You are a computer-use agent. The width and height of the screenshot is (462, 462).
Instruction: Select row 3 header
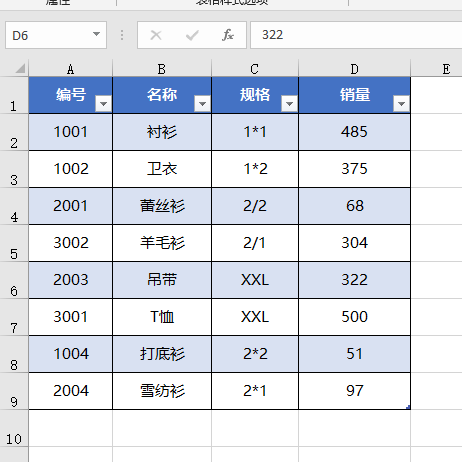[14, 169]
